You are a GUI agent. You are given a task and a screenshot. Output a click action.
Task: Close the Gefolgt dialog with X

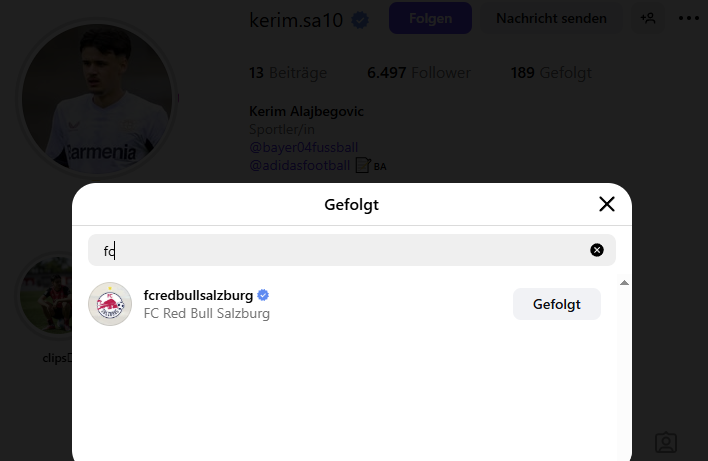[606, 205]
